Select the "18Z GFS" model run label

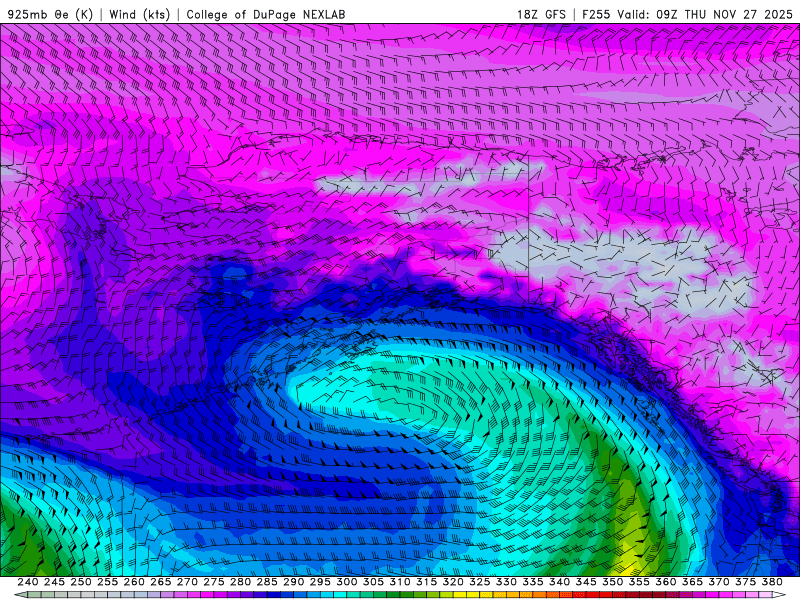pos(541,14)
